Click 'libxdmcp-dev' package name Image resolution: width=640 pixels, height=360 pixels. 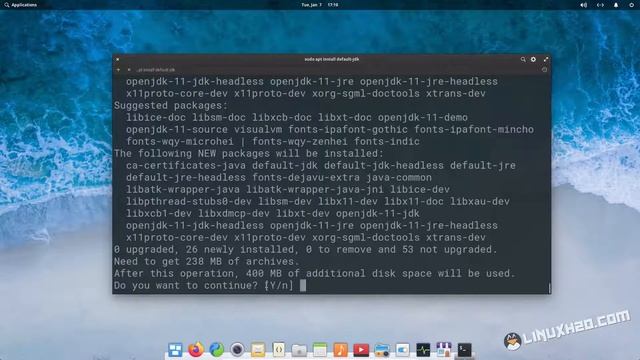[x=234, y=213]
